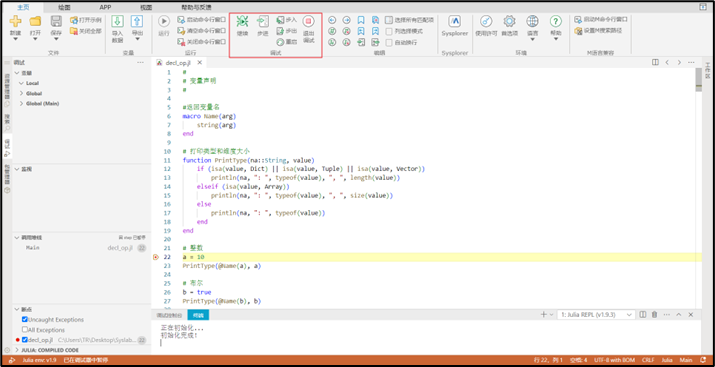Expand the Global (Main) variables node
The height and width of the screenshot is (367, 715).
point(21,103)
